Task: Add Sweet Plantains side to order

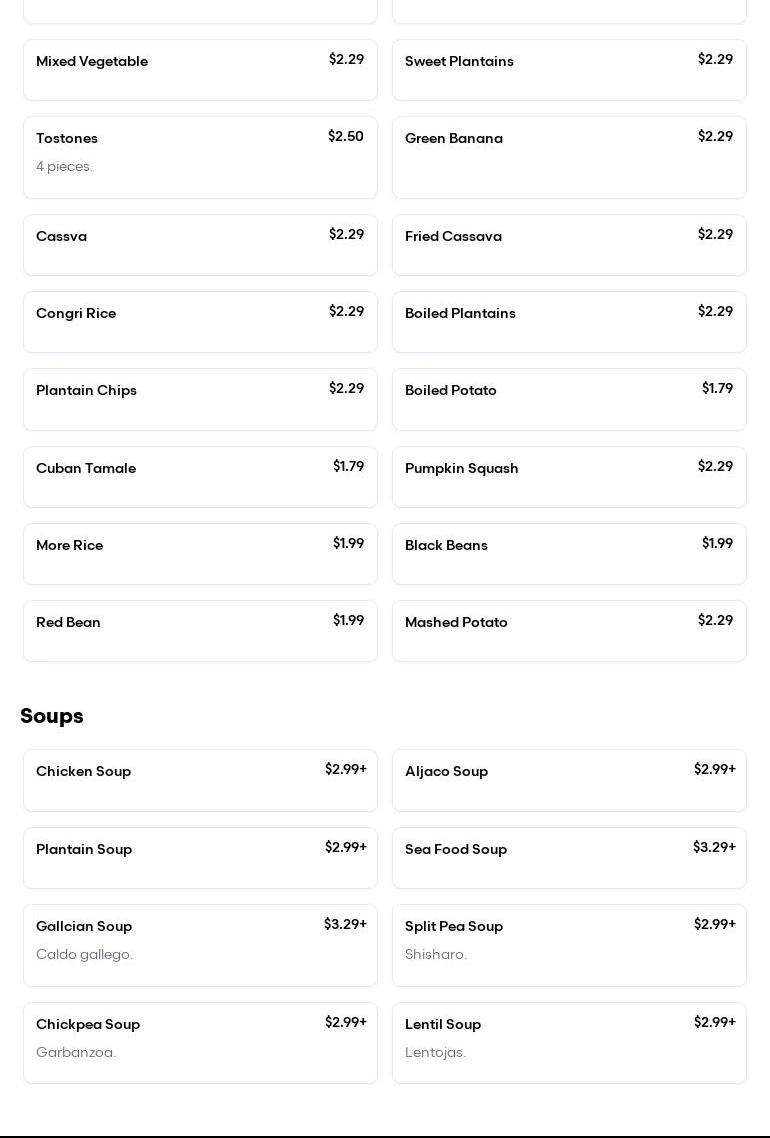Action: 569,70
